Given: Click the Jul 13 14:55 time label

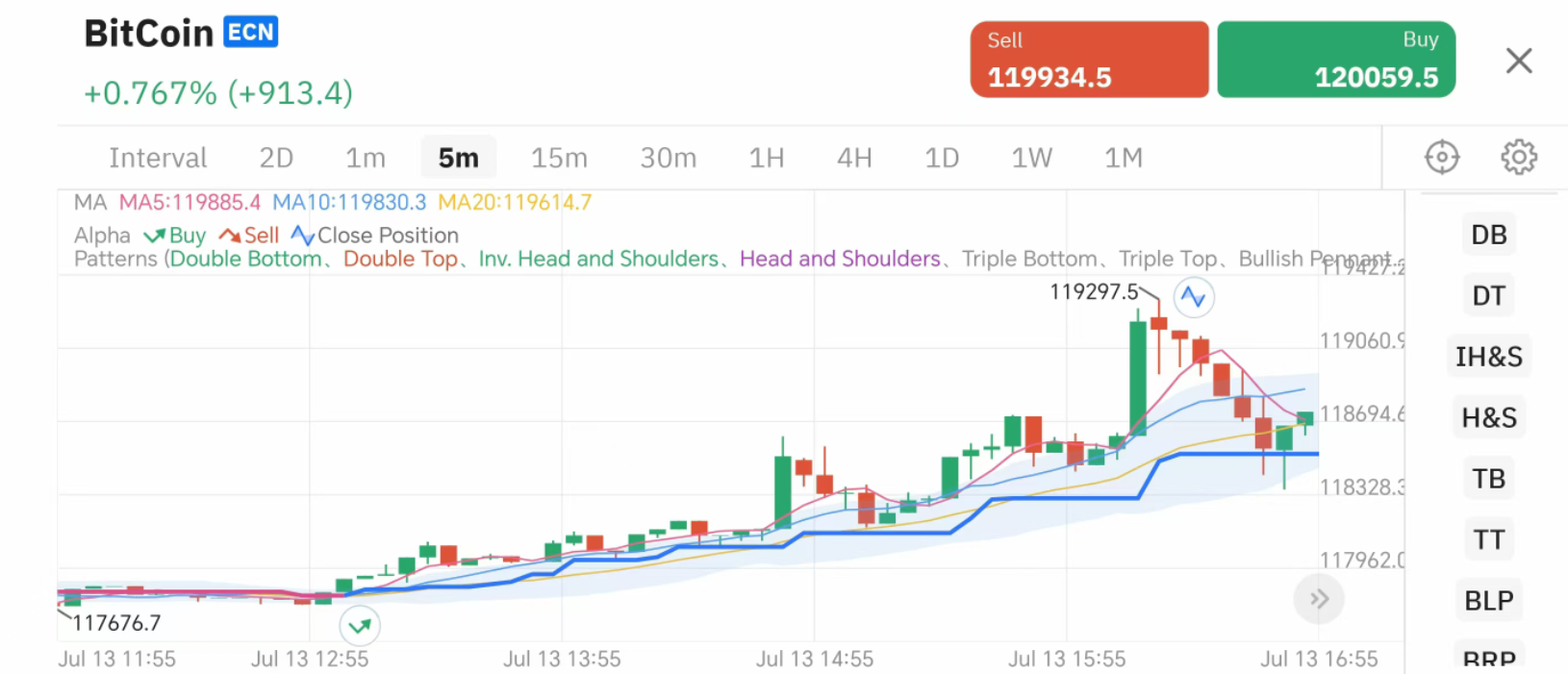Looking at the screenshot, I should click(x=815, y=660).
